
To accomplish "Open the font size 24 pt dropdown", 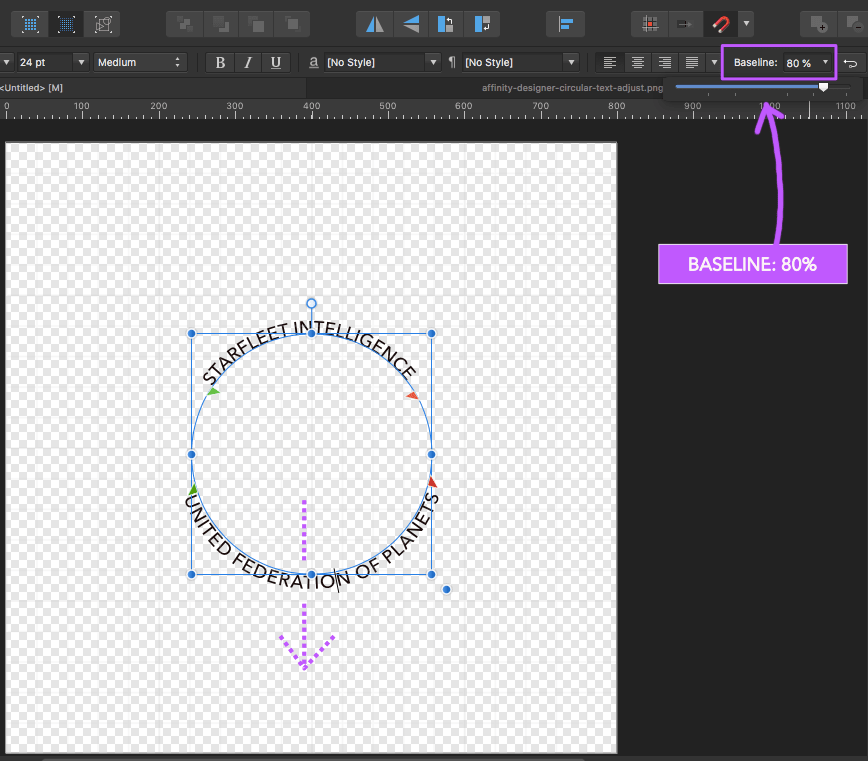I will (81, 62).
